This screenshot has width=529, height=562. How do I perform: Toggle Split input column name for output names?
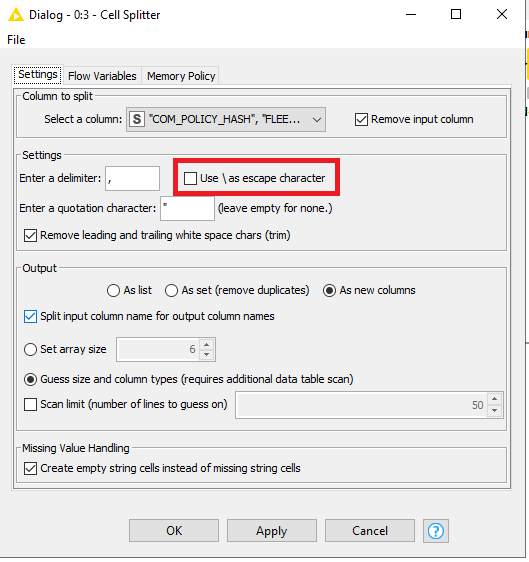click(x=30, y=316)
